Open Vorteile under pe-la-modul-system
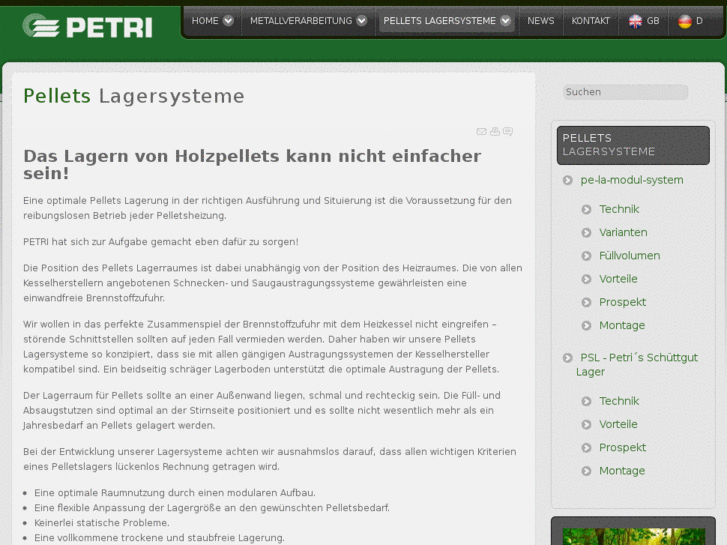This screenshot has width=727, height=545. pos(618,279)
